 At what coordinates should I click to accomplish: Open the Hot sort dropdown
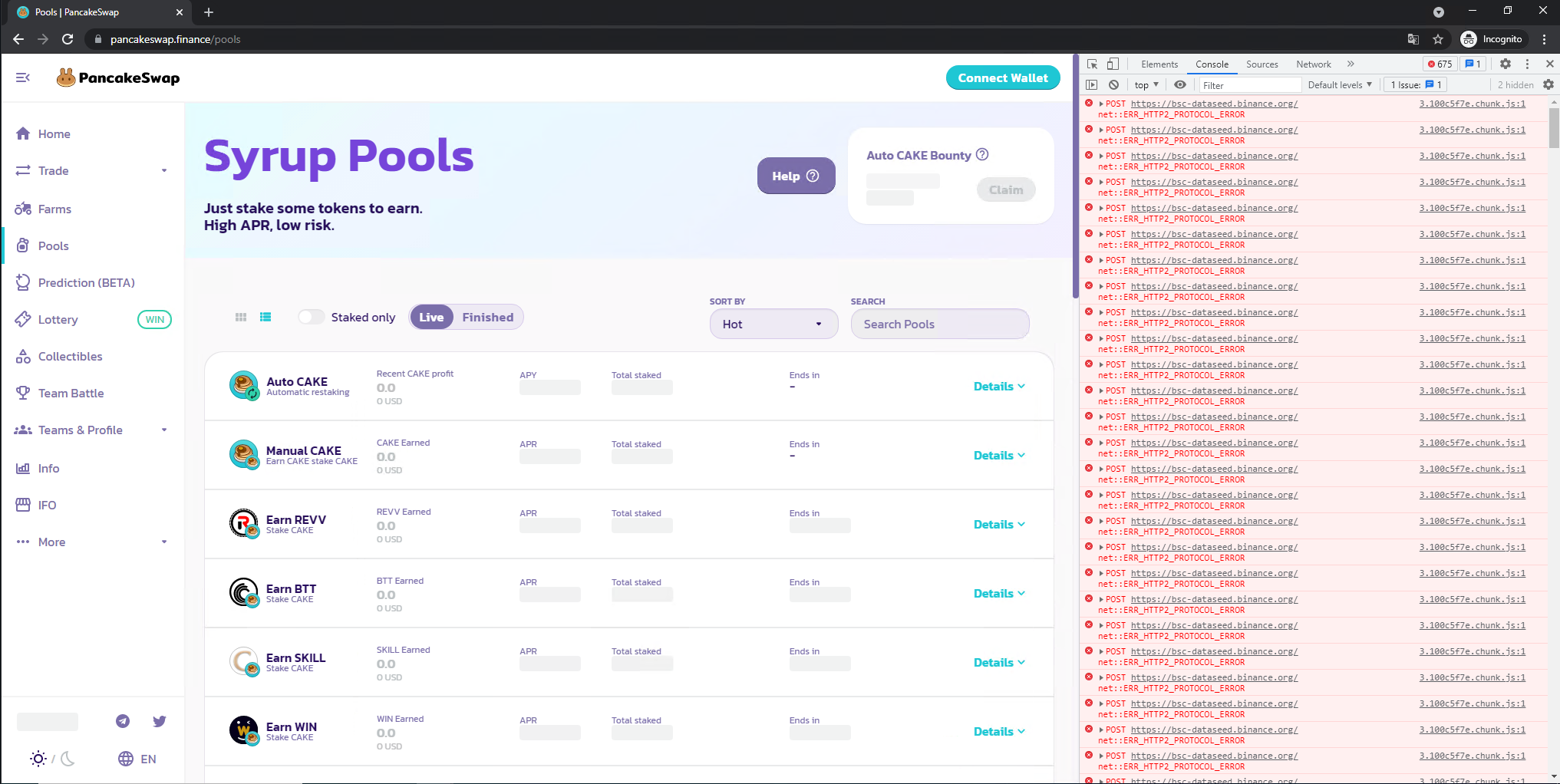pyautogui.click(x=773, y=324)
